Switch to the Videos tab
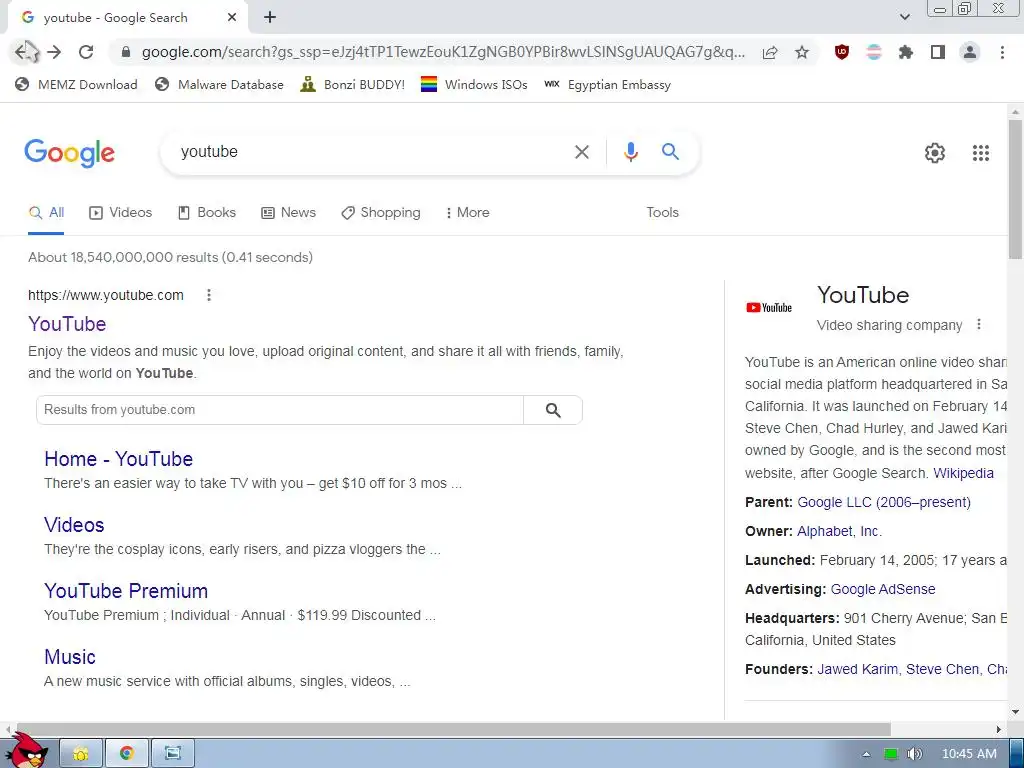This screenshot has width=1024, height=768. coord(121,213)
